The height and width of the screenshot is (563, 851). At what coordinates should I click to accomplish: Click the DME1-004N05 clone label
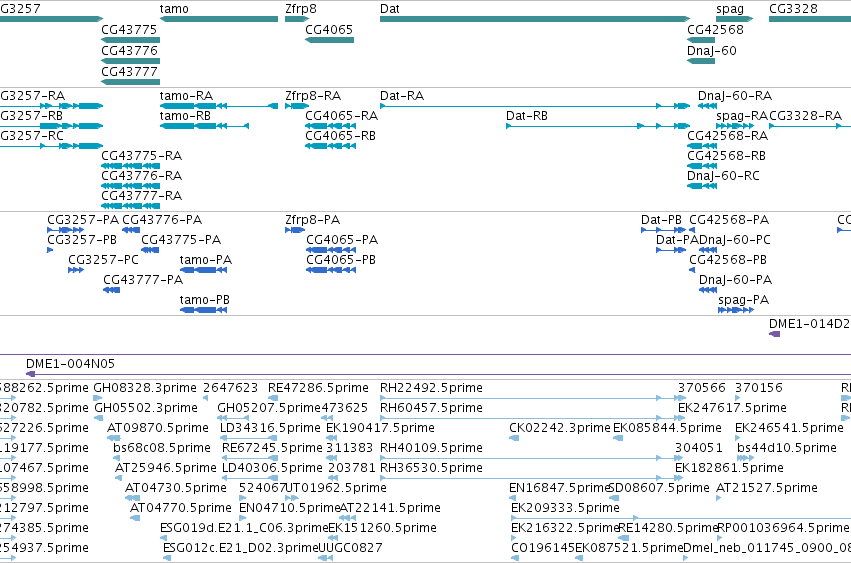coord(71,364)
